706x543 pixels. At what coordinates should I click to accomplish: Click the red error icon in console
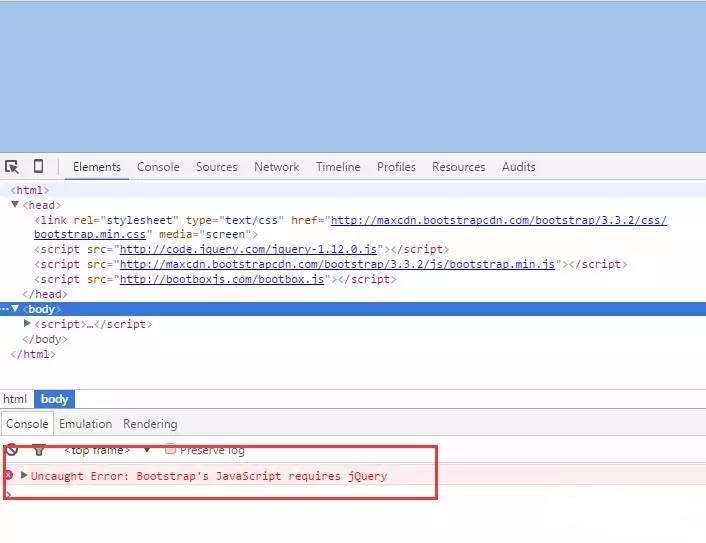tap(9, 476)
